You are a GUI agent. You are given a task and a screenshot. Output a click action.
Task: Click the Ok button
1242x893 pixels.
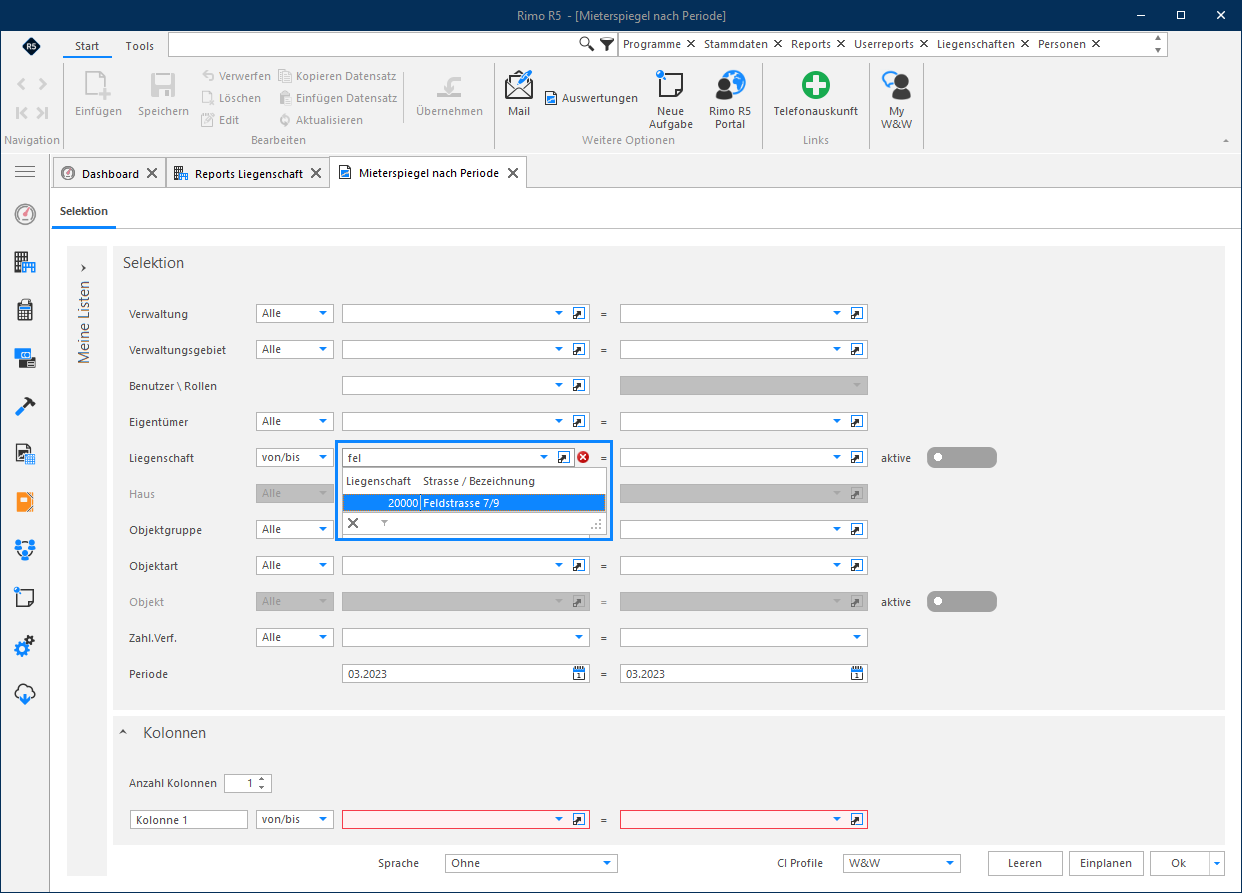tap(1179, 863)
